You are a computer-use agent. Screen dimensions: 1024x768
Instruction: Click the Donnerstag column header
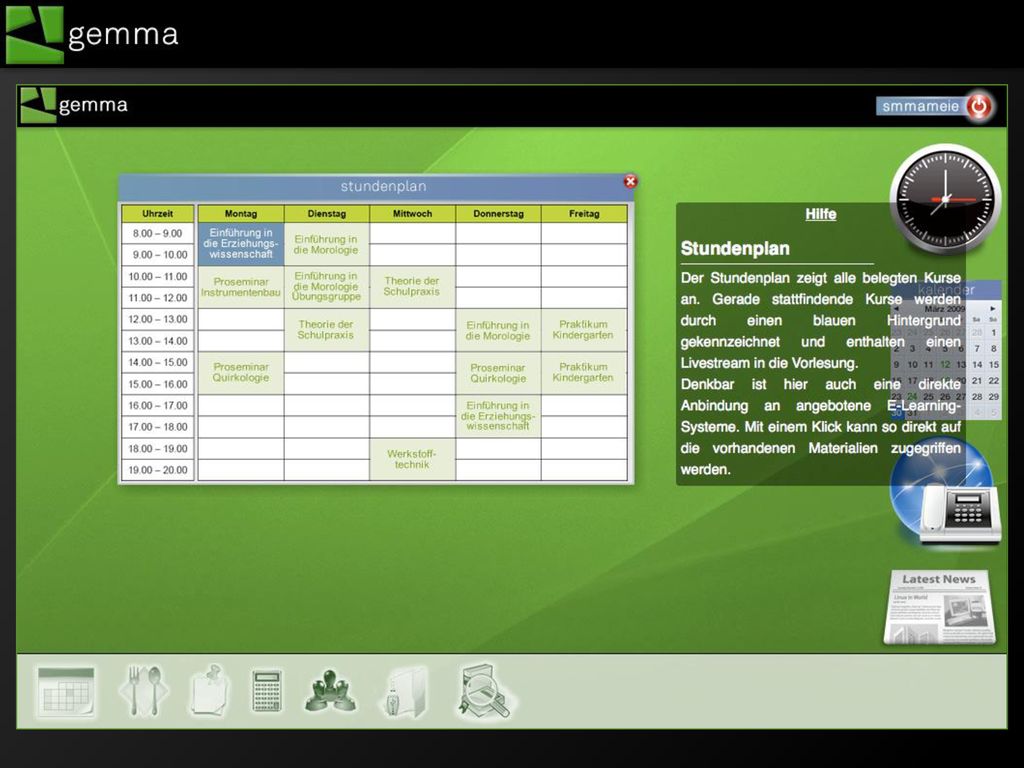pos(498,214)
